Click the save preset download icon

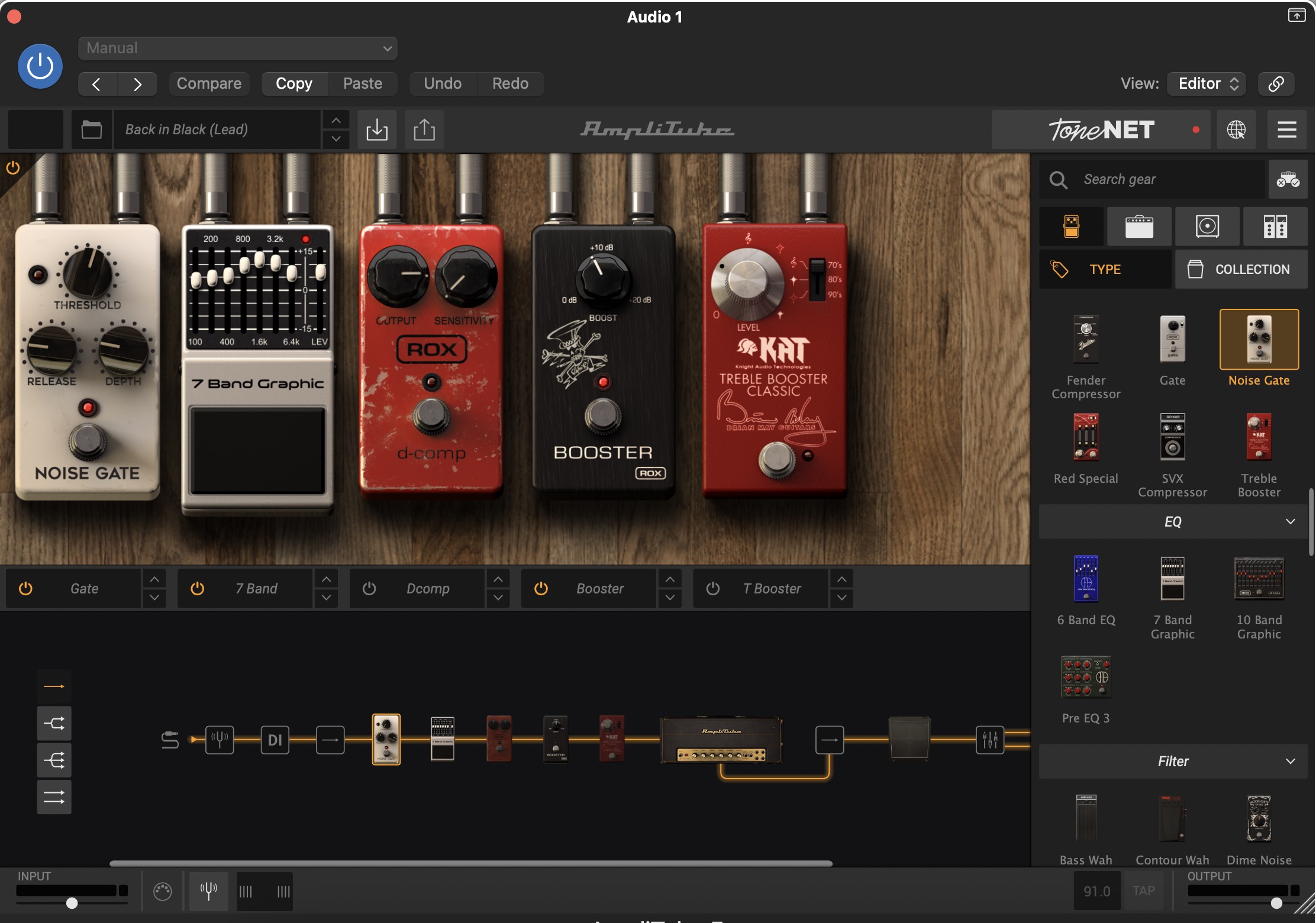[x=377, y=129]
